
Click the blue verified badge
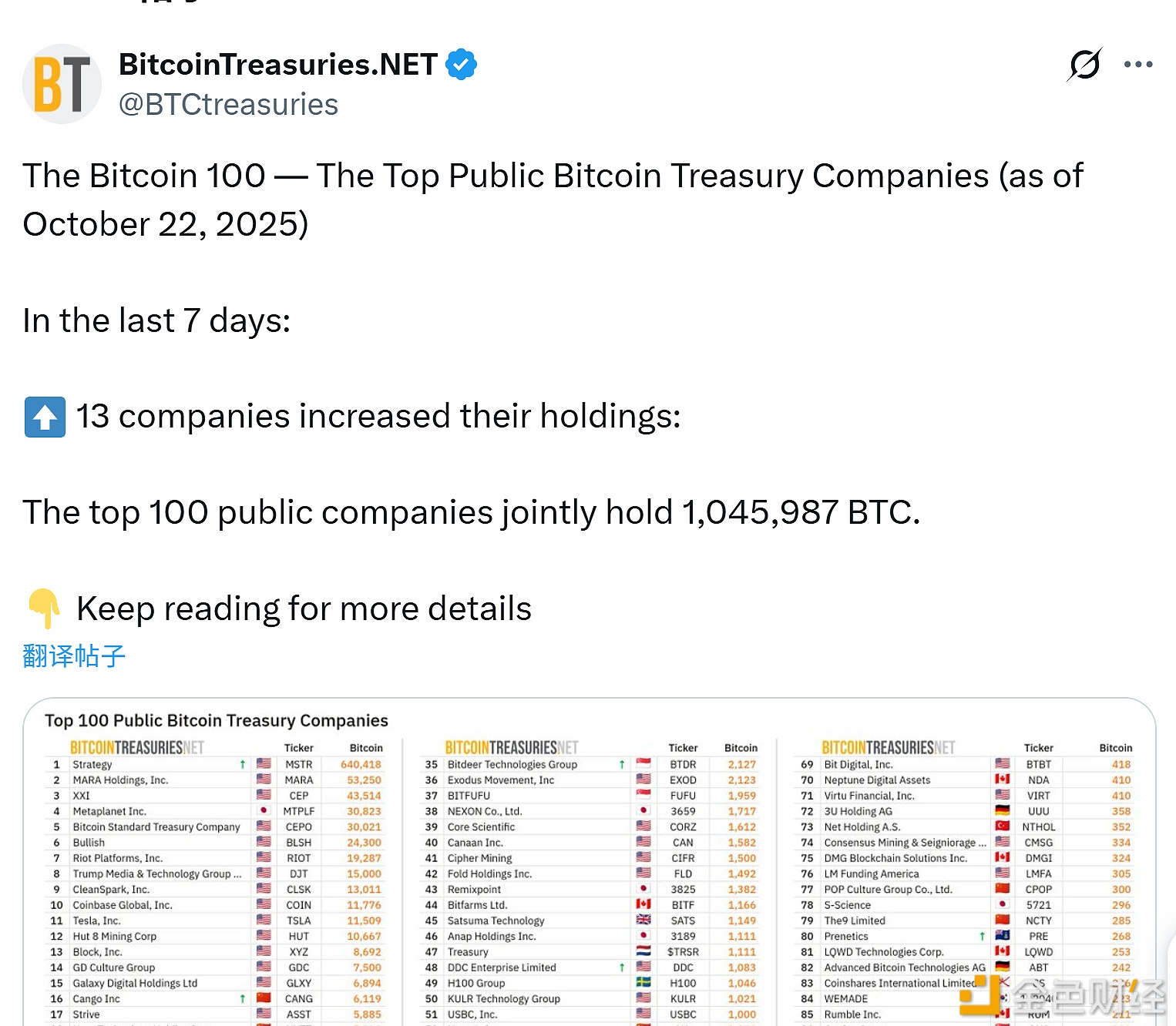tap(462, 65)
